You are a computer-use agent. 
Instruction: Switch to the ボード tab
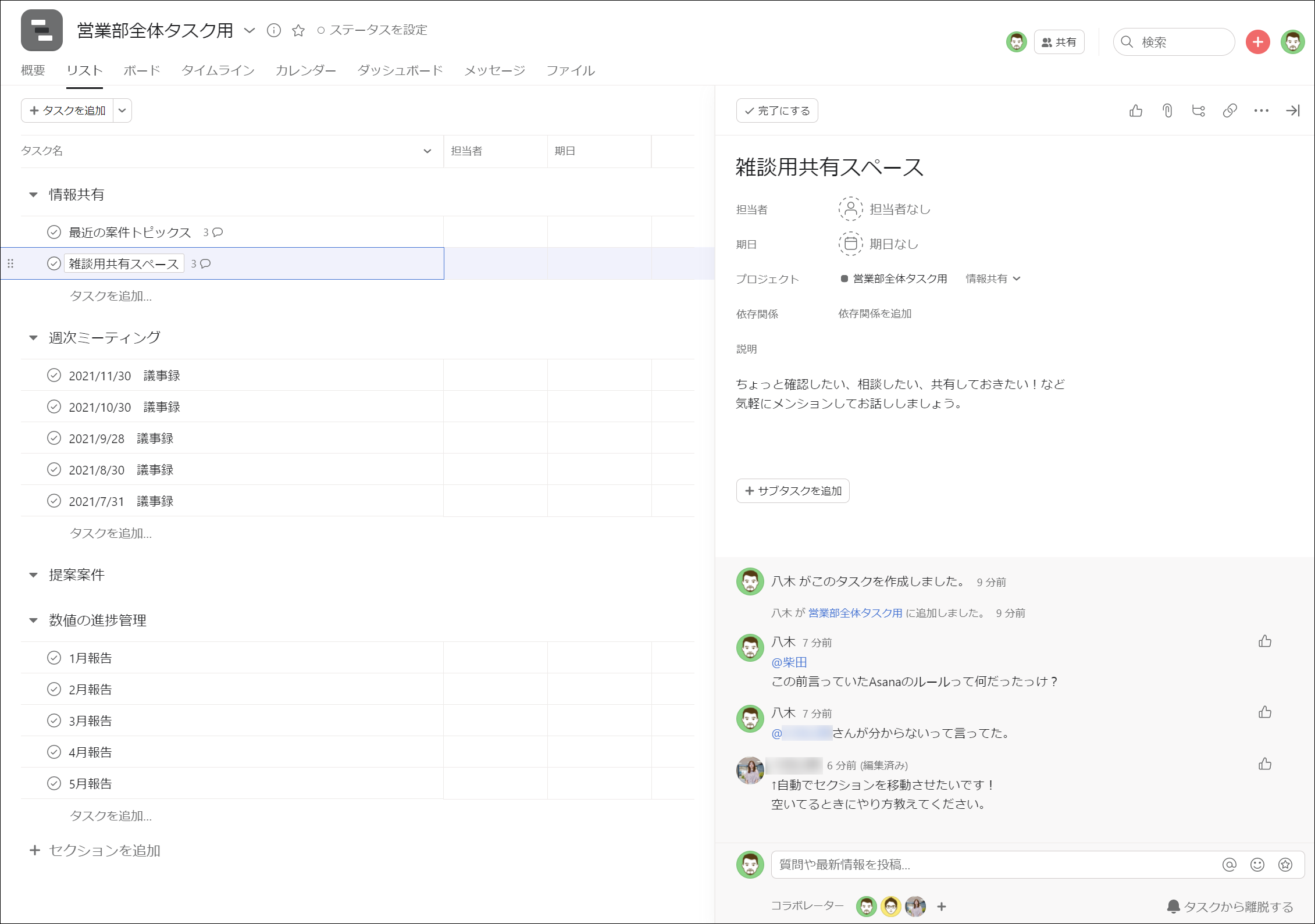coord(141,70)
